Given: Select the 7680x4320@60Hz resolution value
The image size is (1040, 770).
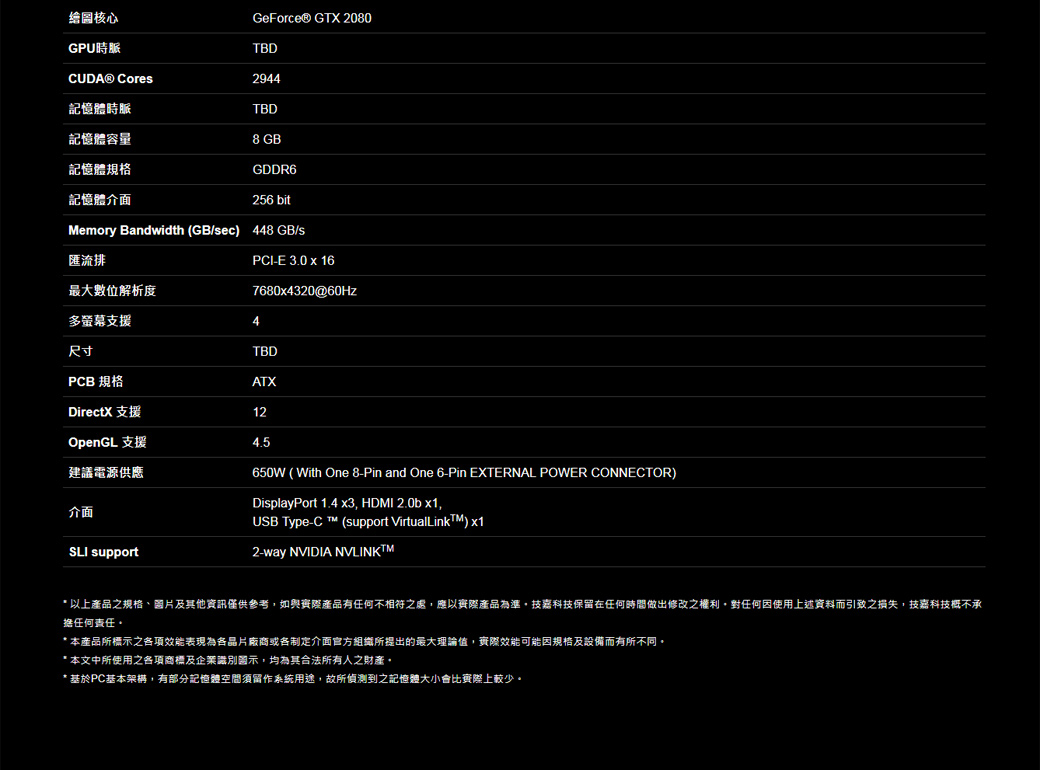Looking at the screenshot, I should click(304, 291).
